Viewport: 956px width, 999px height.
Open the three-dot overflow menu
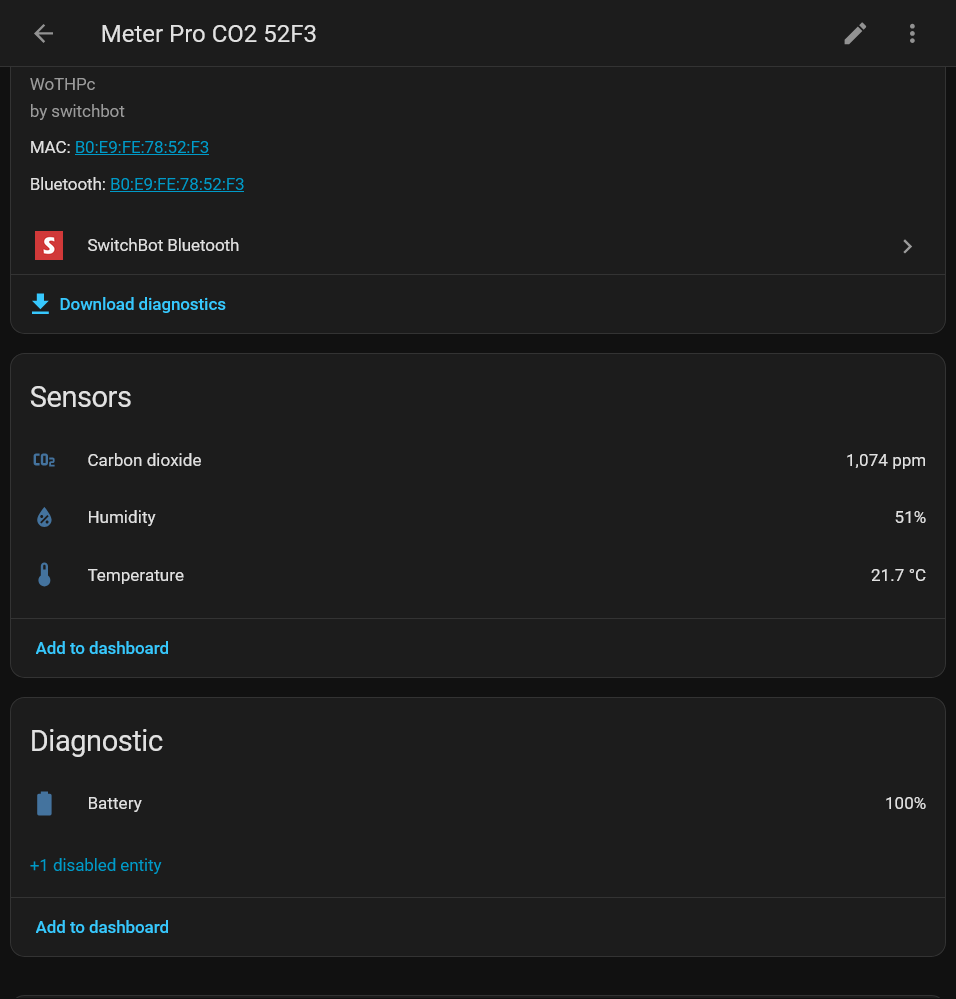point(912,34)
